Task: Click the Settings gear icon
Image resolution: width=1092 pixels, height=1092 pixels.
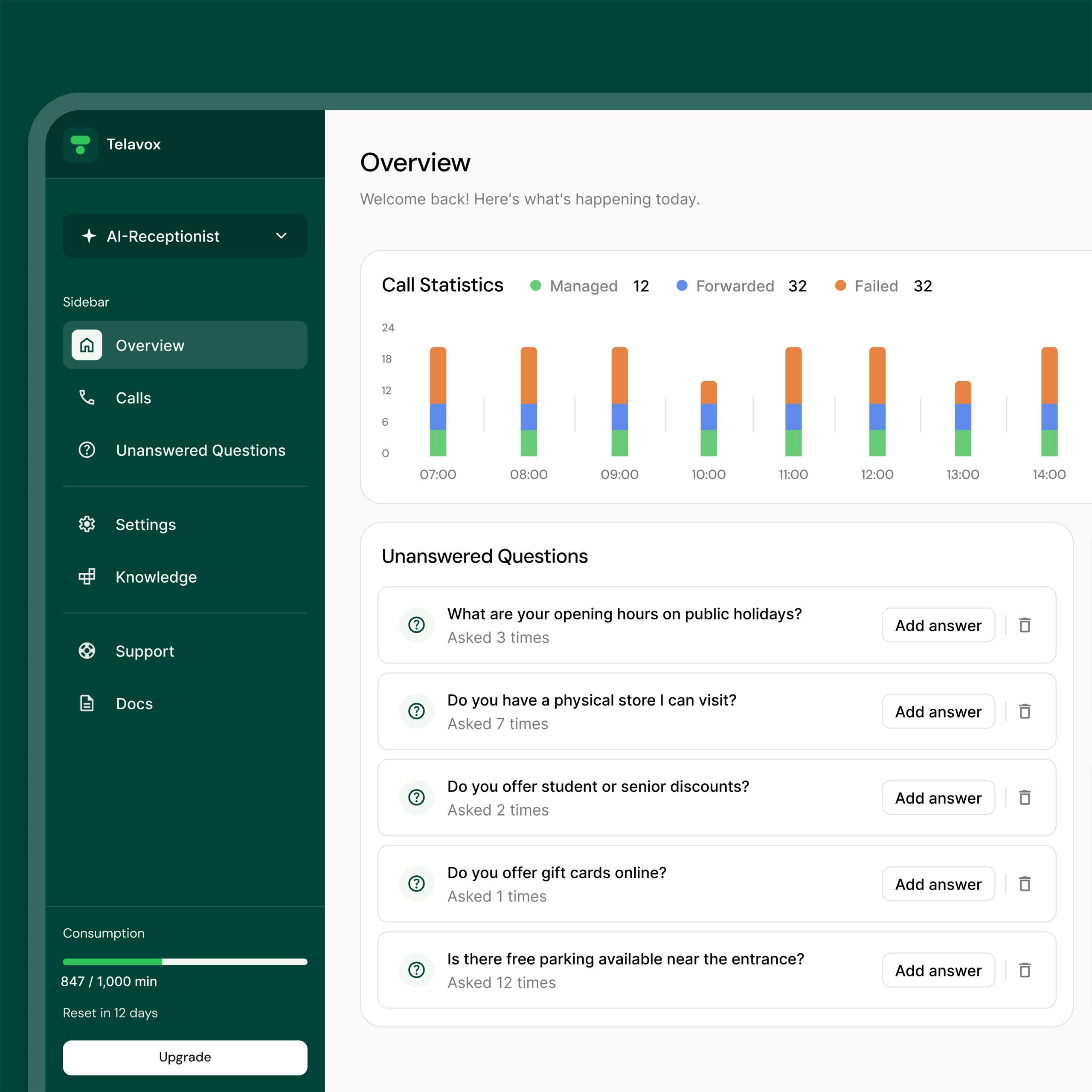Action: [87, 524]
